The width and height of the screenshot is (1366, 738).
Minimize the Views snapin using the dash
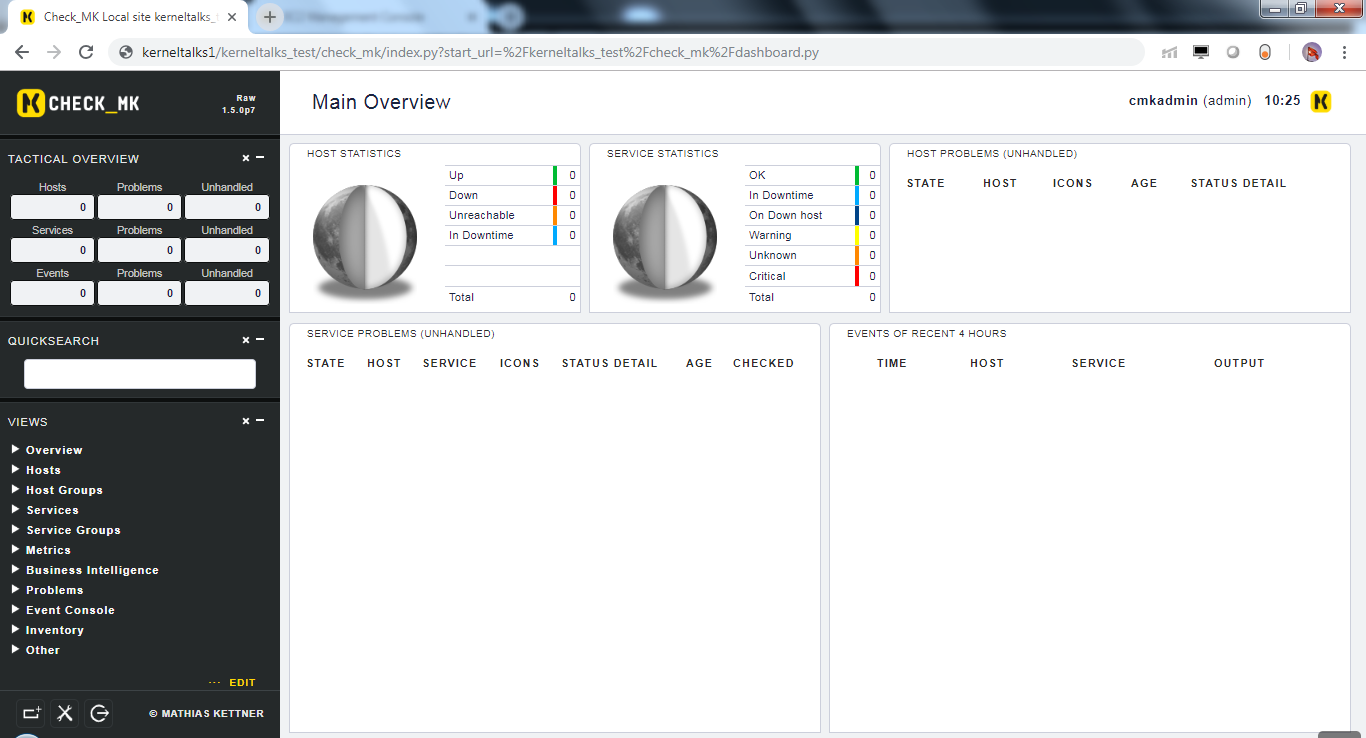pyautogui.click(x=261, y=421)
